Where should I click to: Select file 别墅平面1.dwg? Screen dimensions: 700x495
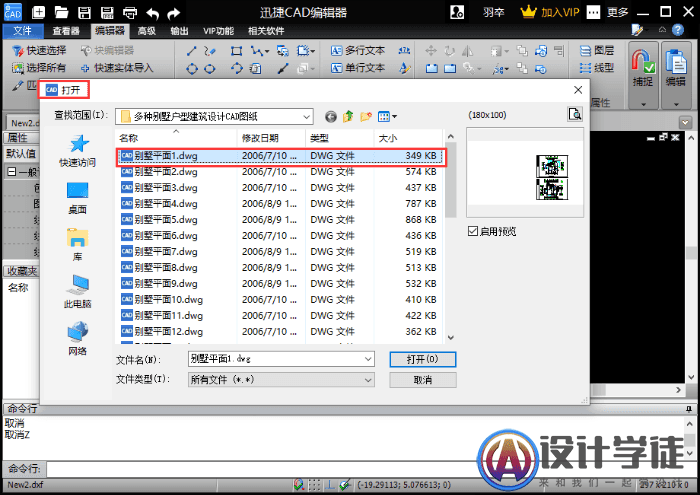pos(281,156)
